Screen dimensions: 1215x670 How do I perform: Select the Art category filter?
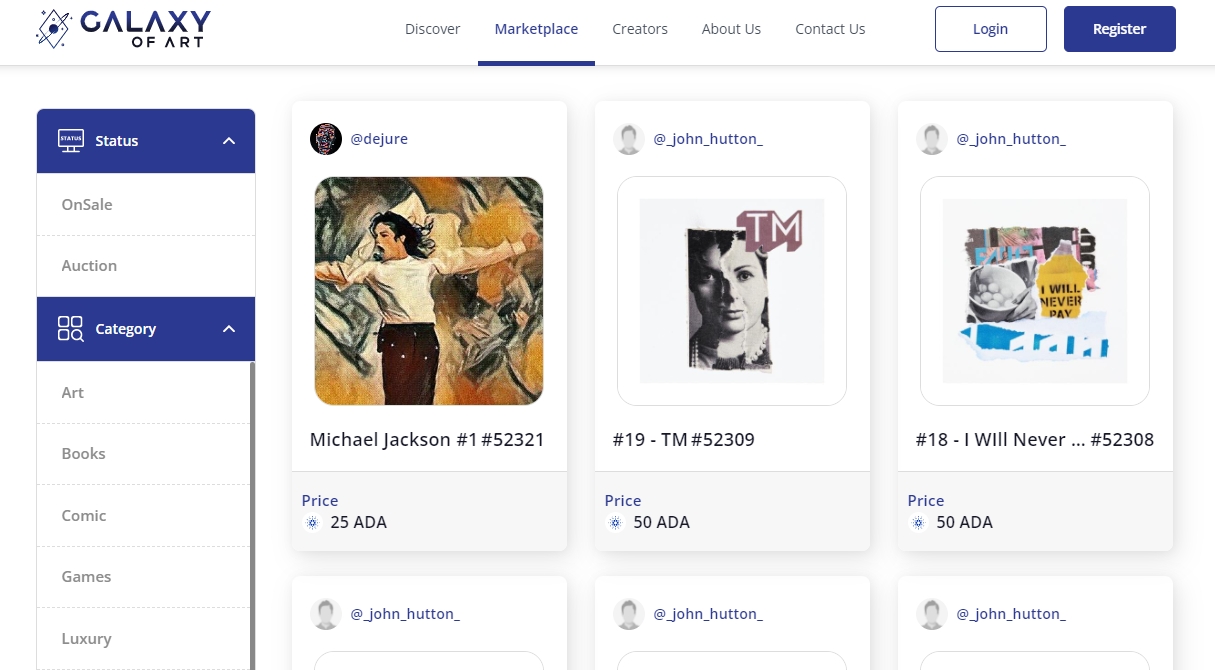72,392
